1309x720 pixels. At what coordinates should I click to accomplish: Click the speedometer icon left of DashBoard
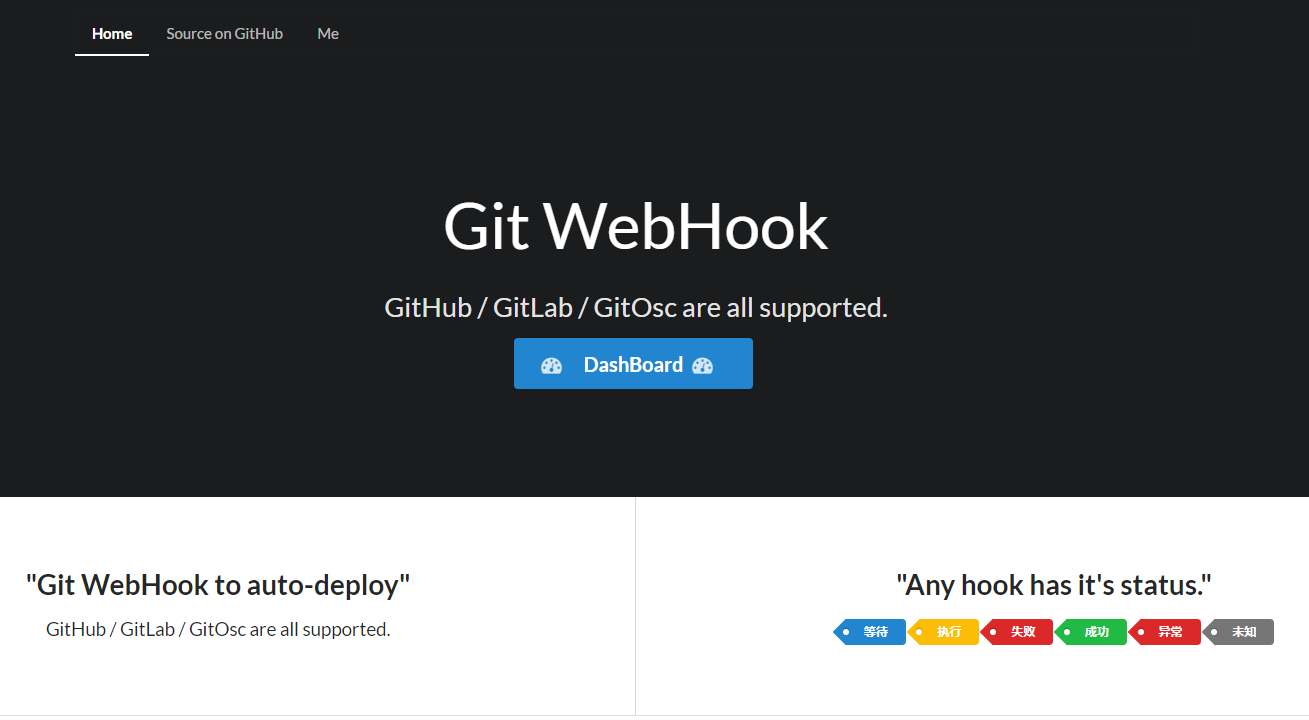pyautogui.click(x=552, y=364)
